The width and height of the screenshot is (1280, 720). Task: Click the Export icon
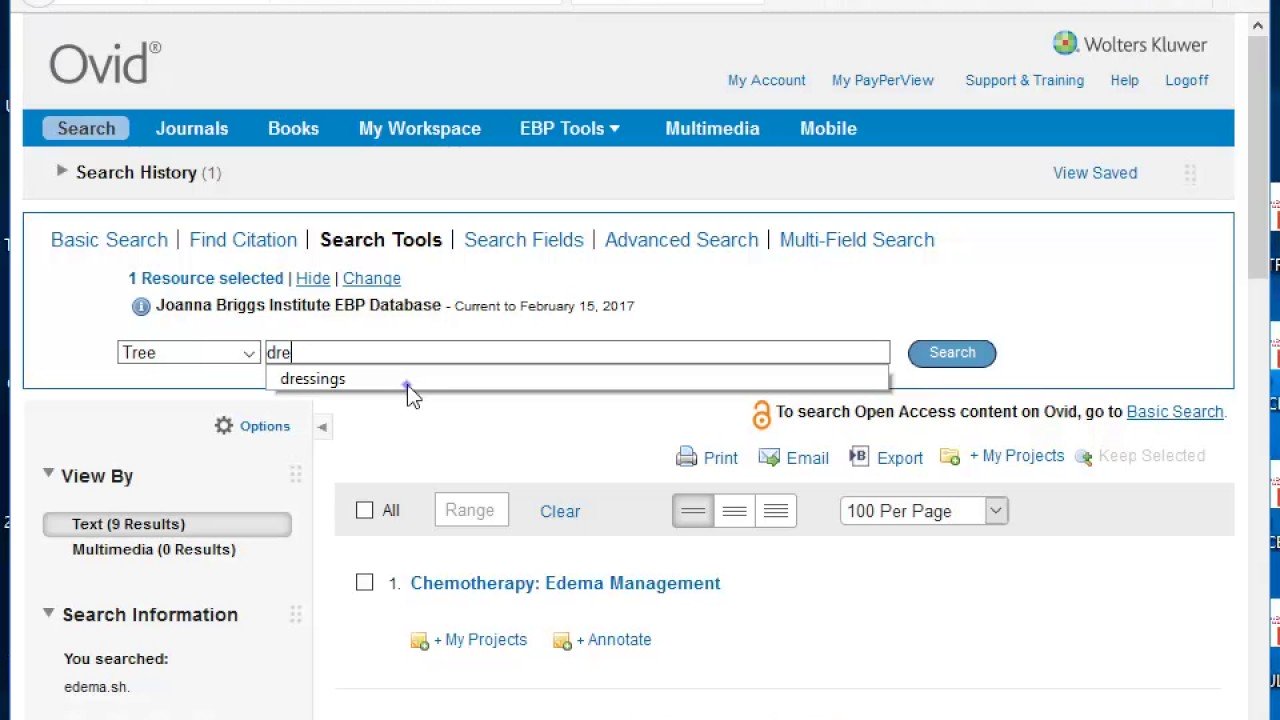tap(859, 456)
